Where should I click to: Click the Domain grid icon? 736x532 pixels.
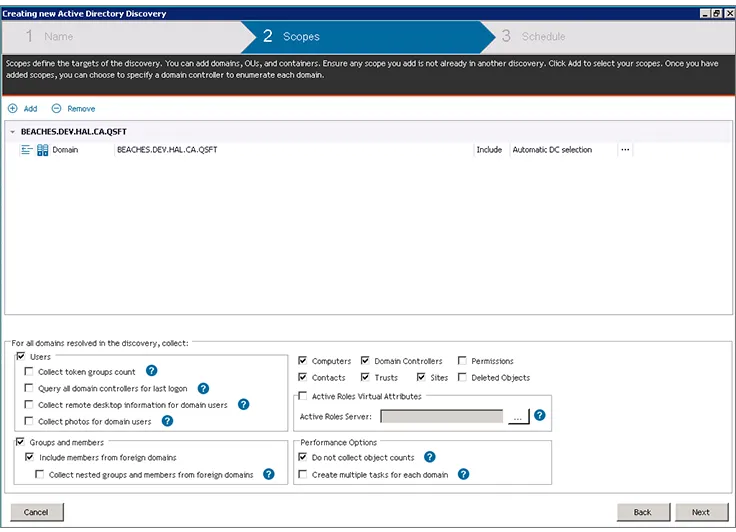(43, 150)
